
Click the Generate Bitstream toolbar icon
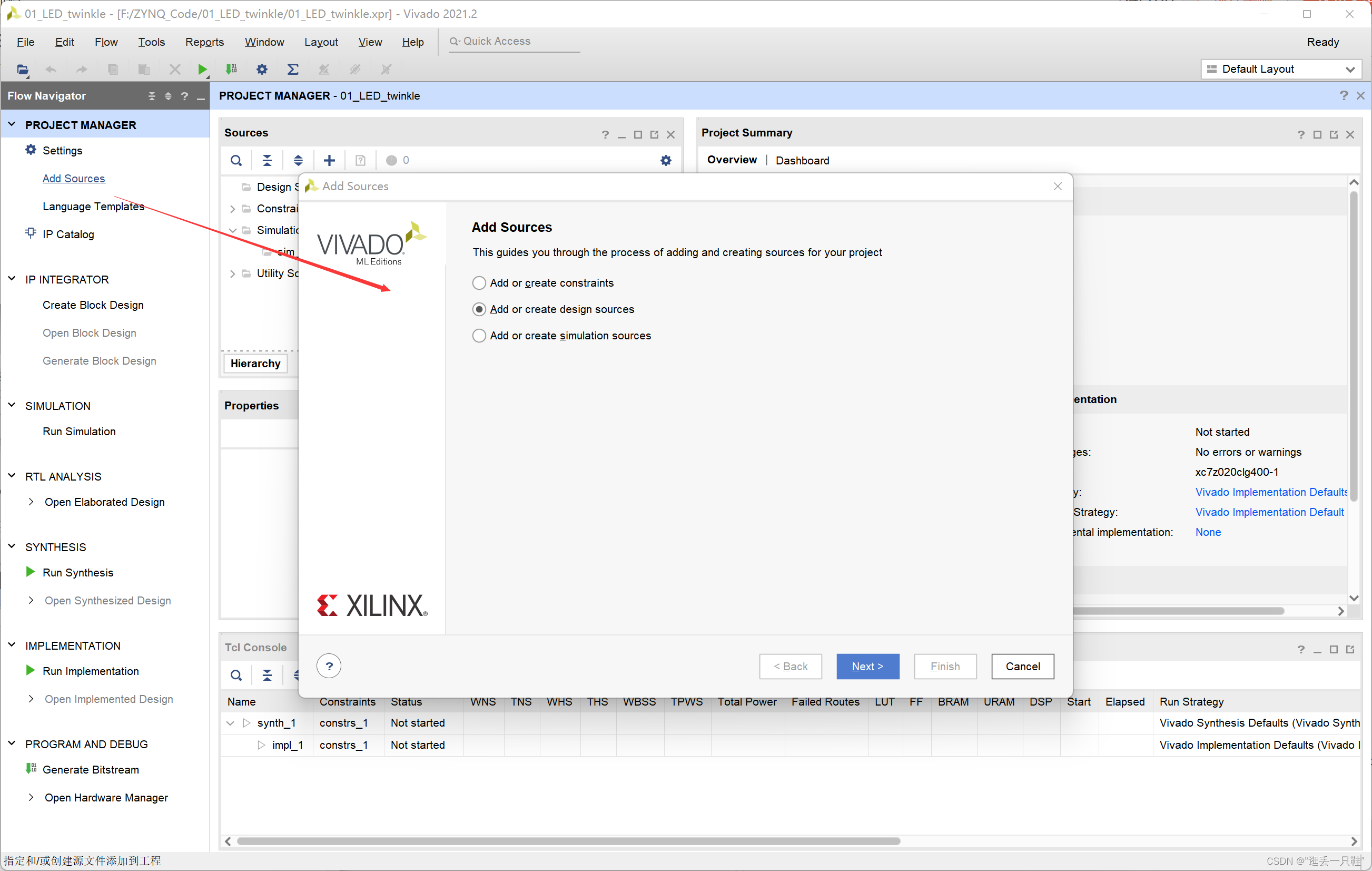231,70
